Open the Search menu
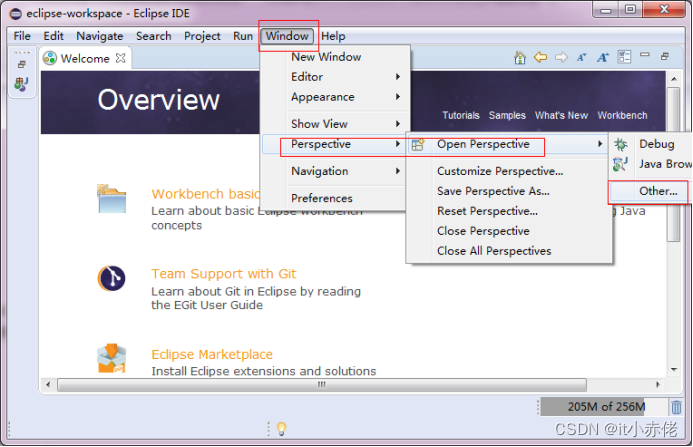The width and height of the screenshot is (693, 447). (x=153, y=36)
